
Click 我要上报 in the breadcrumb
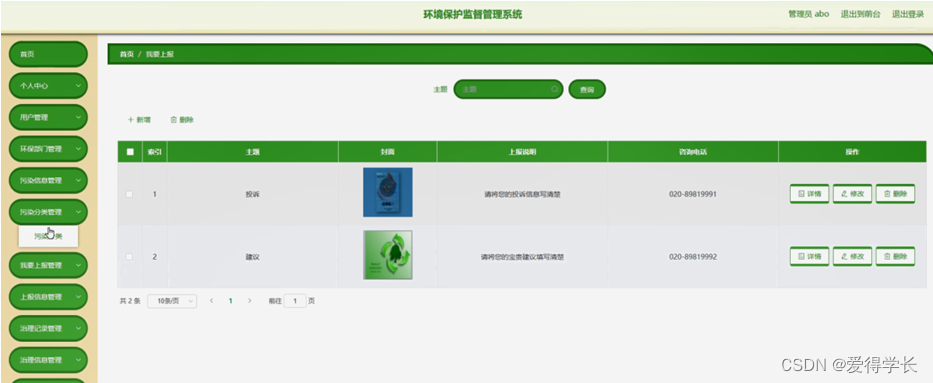tap(160, 54)
